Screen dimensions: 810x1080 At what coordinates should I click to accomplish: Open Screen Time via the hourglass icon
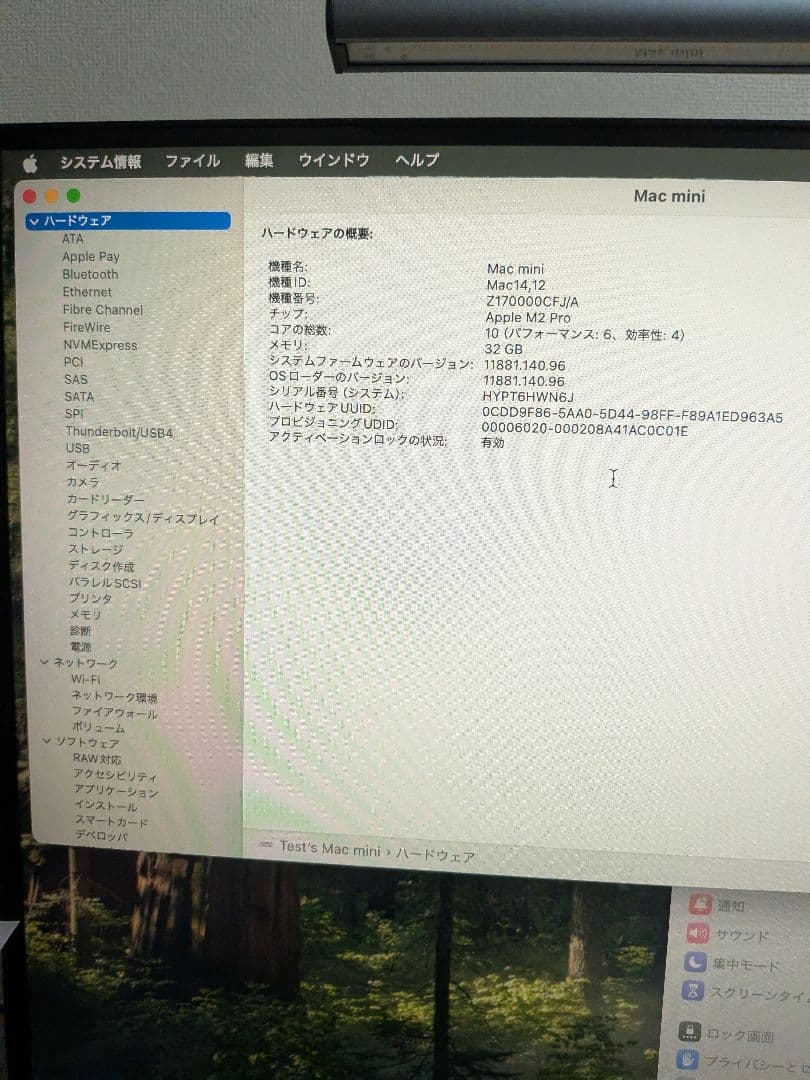tap(691, 992)
